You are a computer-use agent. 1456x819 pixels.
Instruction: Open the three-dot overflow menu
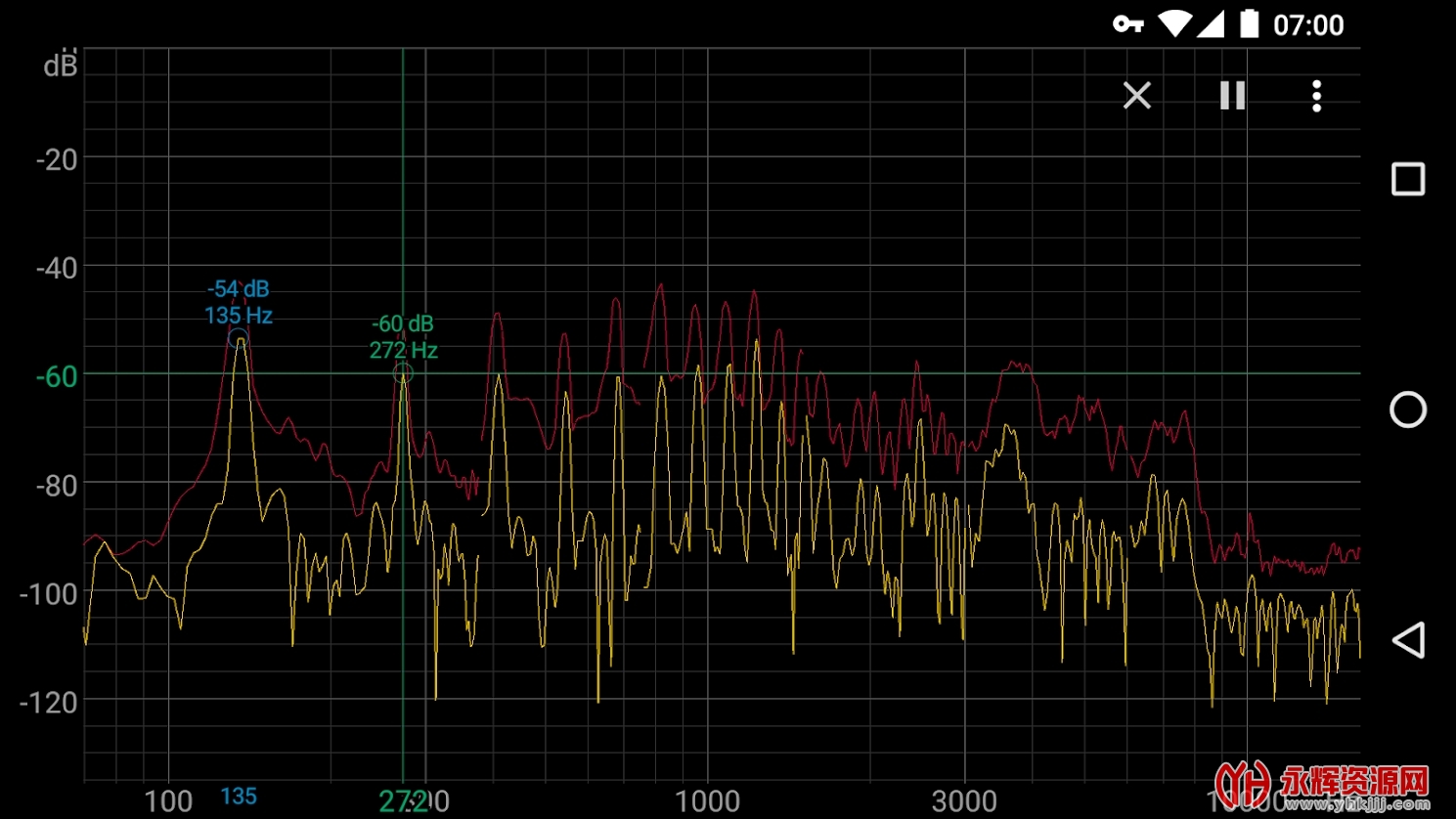[1316, 96]
